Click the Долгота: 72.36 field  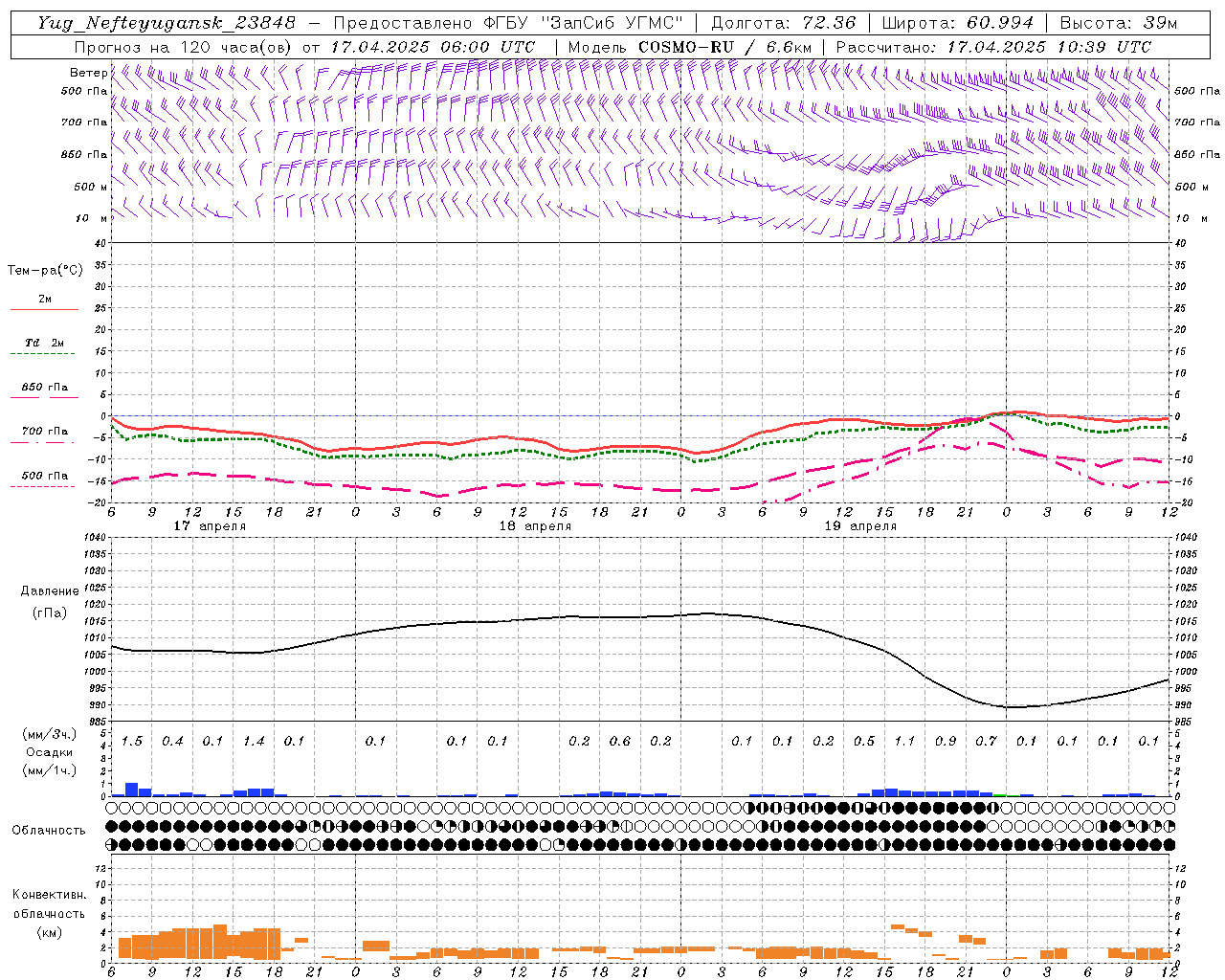point(783,23)
